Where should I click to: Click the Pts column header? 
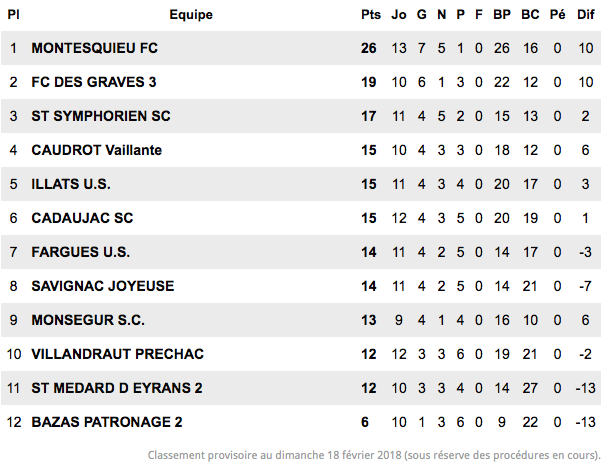371,15
